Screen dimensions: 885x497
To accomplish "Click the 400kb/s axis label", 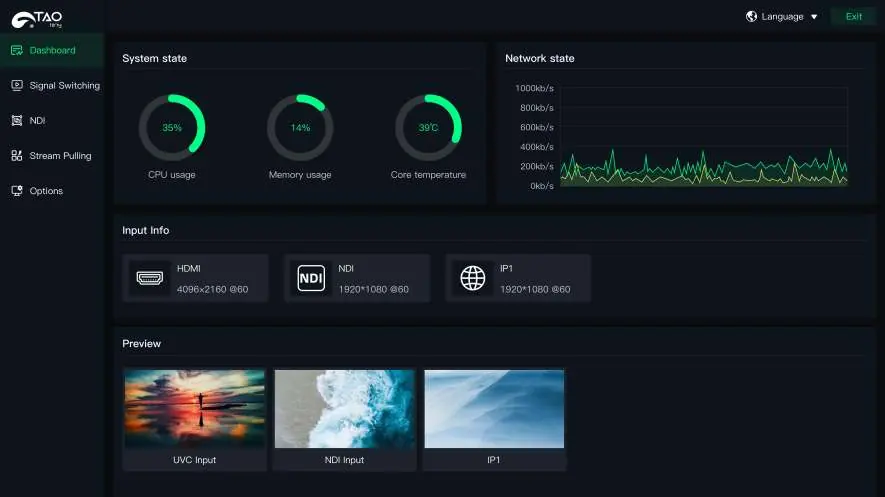I will (537, 147).
